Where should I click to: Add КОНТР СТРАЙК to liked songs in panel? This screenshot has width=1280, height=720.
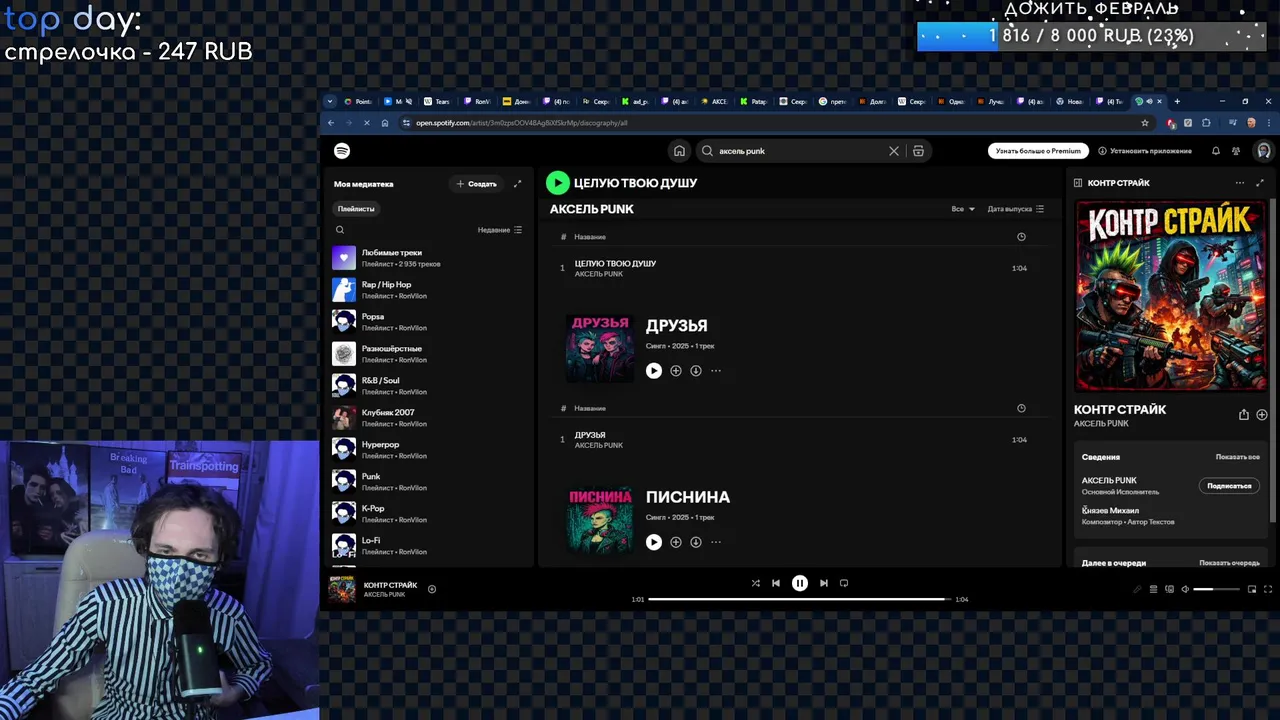pyautogui.click(x=1262, y=415)
